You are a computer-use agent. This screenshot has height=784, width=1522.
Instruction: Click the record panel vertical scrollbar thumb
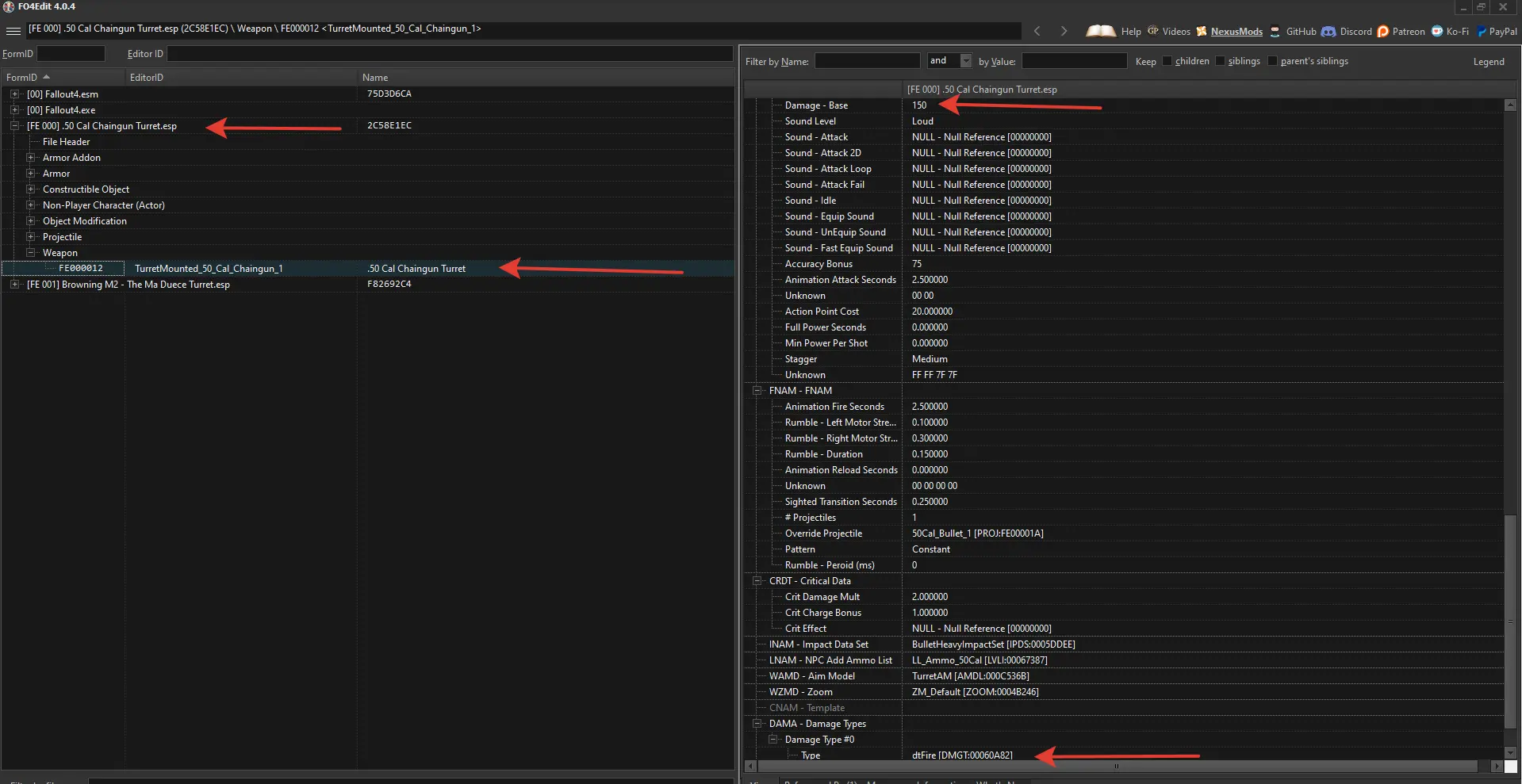1511,621
